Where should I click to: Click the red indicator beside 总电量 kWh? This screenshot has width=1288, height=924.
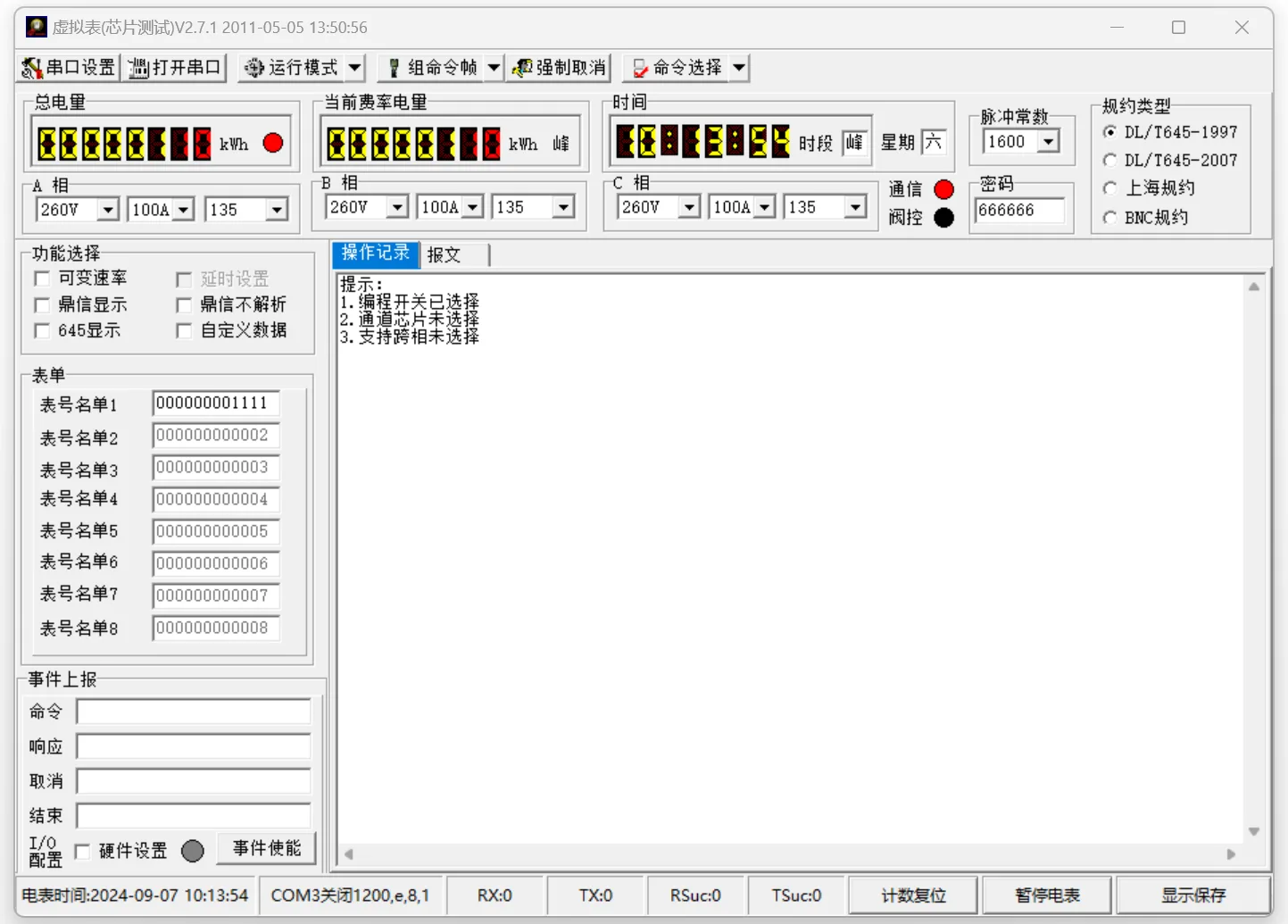pyautogui.click(x=273, y=143)
